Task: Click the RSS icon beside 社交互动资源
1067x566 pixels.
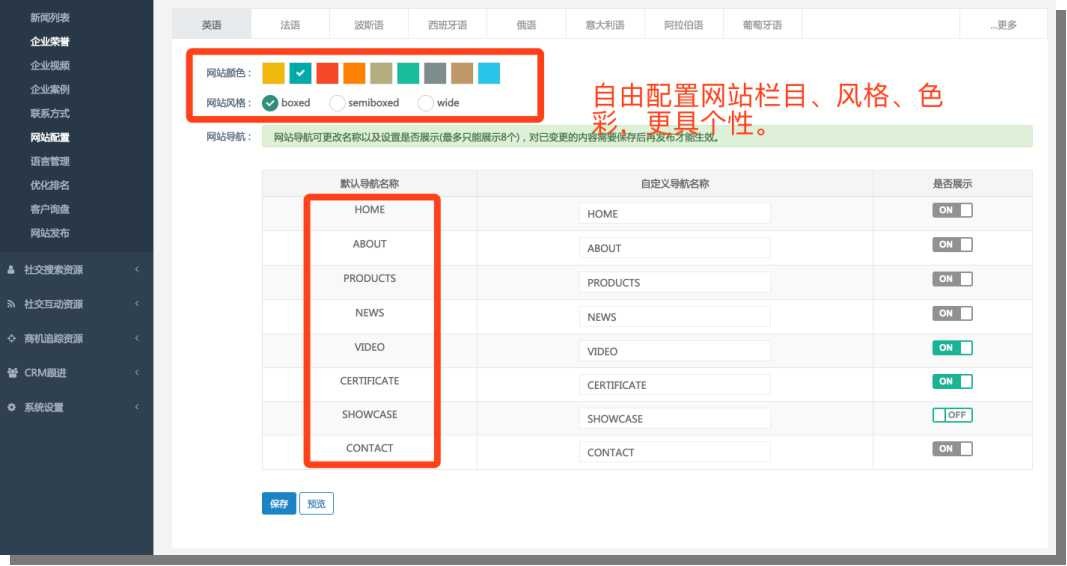Action: (11, 304)
